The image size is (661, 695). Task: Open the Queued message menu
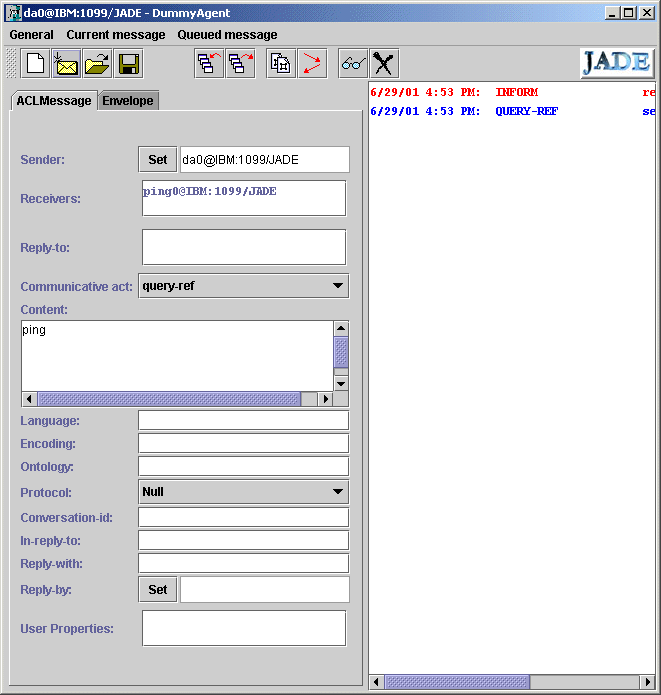[227, 35]
